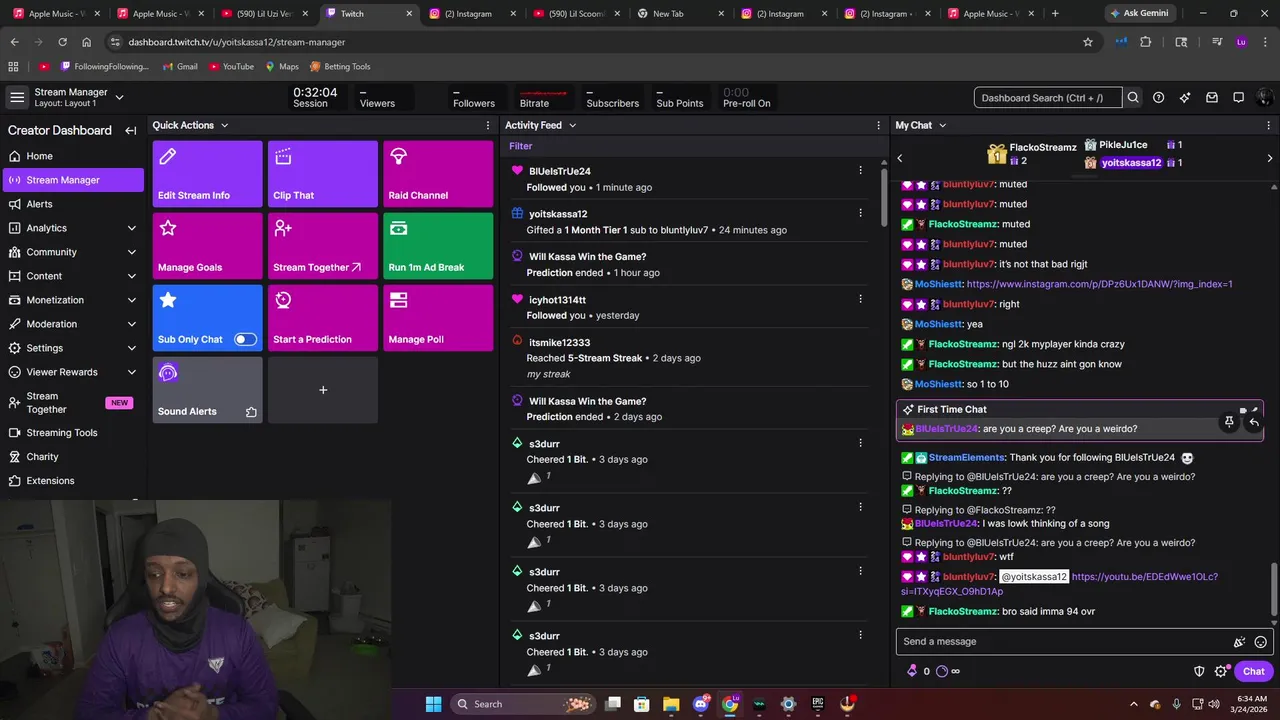Expand the Monetization sidebar section
The width and height of the screenshot is (1280, 720).
click(131, 300)
